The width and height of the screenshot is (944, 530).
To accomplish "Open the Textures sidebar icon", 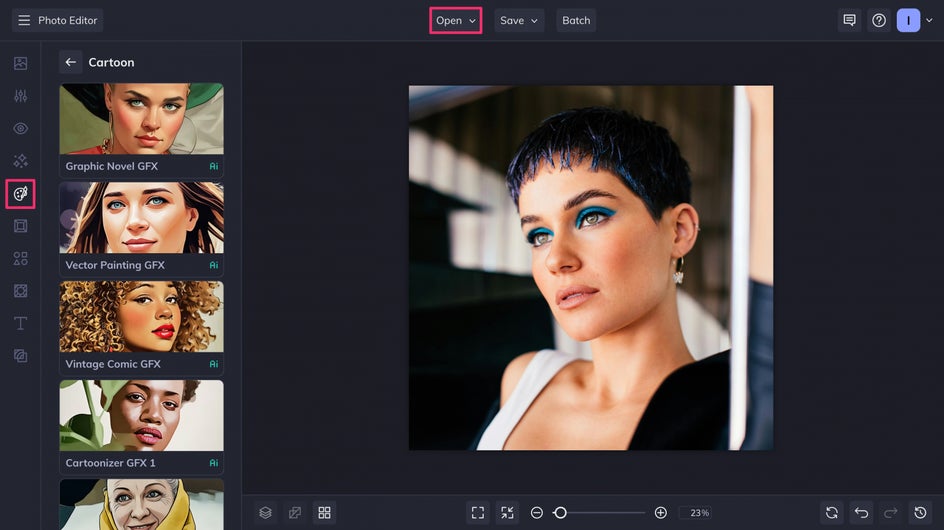I will (x=20, y=356).
